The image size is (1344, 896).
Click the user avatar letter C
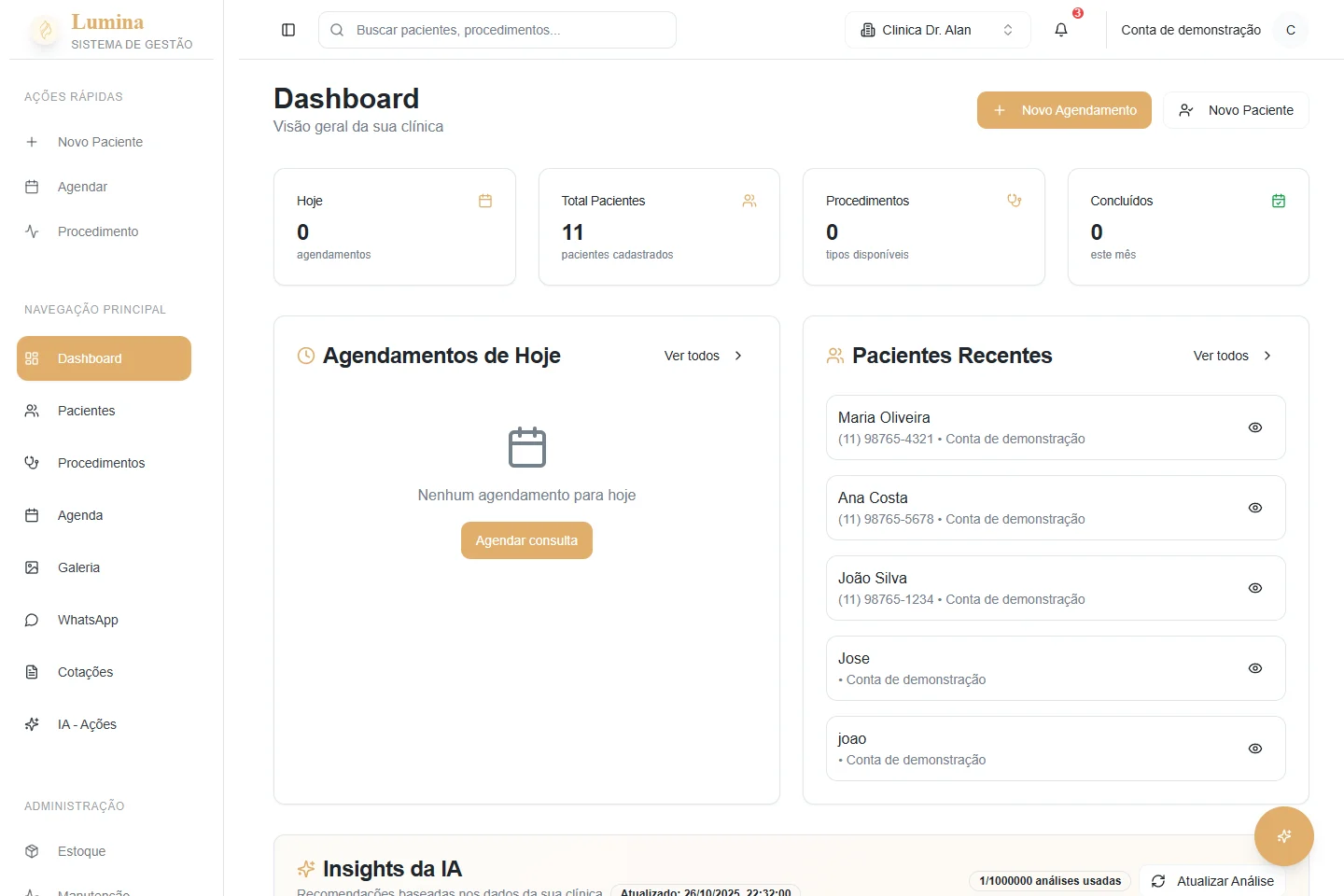1291,30
